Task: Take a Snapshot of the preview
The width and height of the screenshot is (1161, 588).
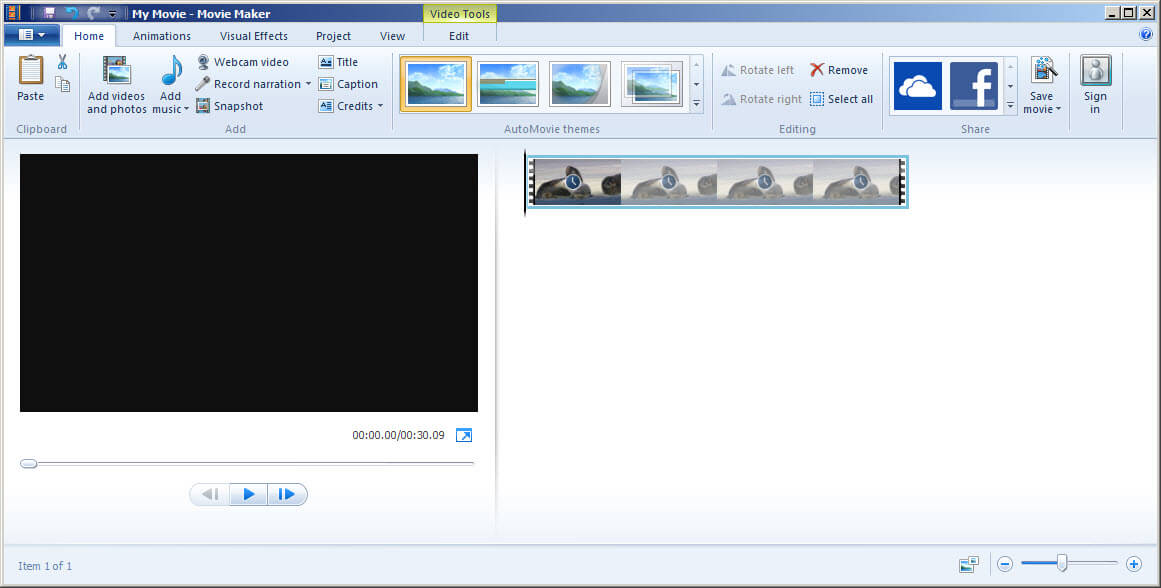Action: [230, 106]
